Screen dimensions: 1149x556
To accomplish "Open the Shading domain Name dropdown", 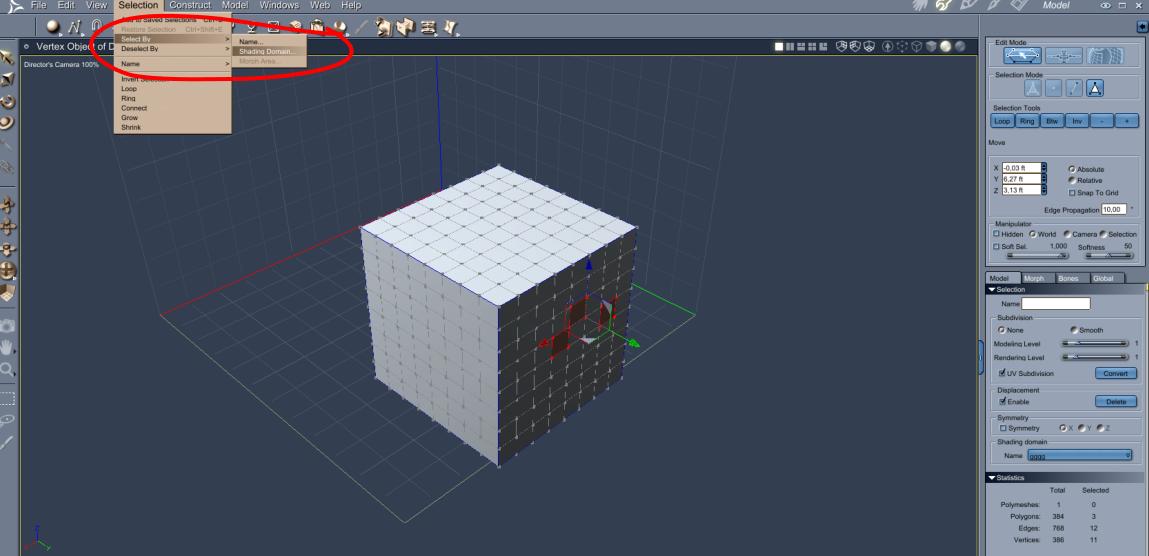I will (1080, 456).
